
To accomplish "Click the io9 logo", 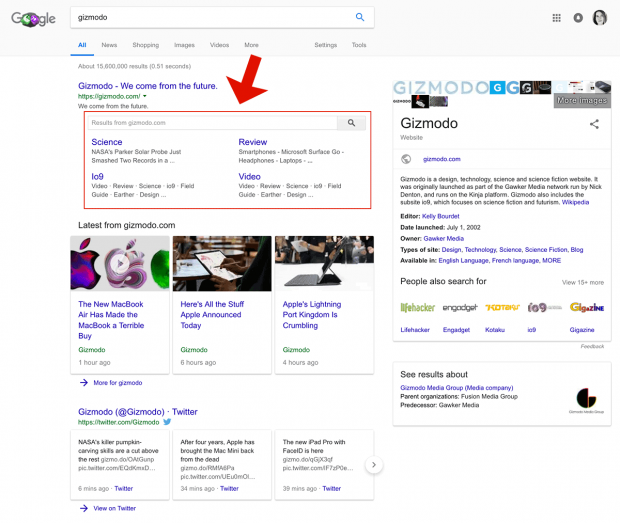I will (544, 308).
